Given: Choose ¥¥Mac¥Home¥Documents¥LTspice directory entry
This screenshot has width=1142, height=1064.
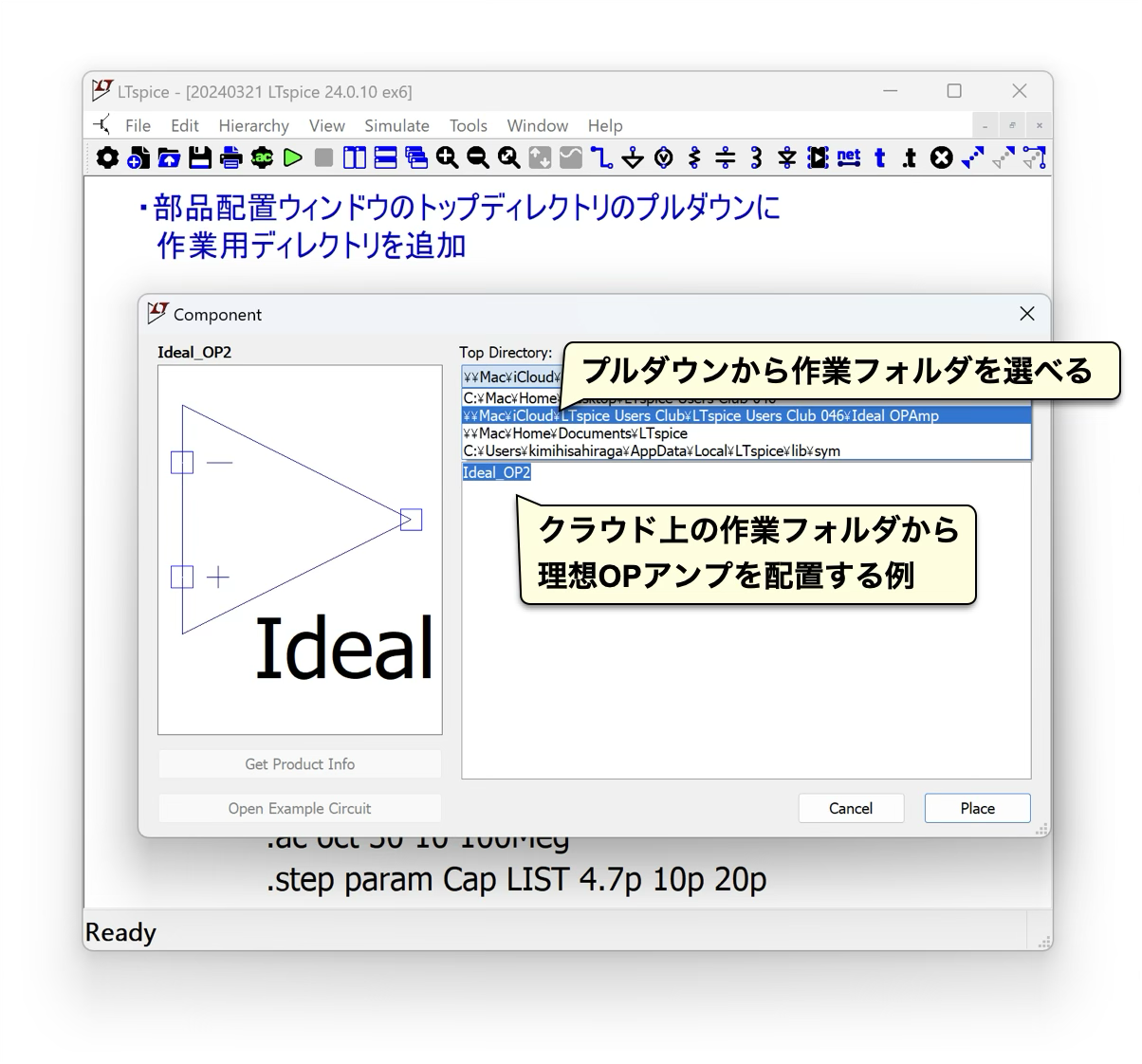Looking at the screenshot, I should pos(746,433).
